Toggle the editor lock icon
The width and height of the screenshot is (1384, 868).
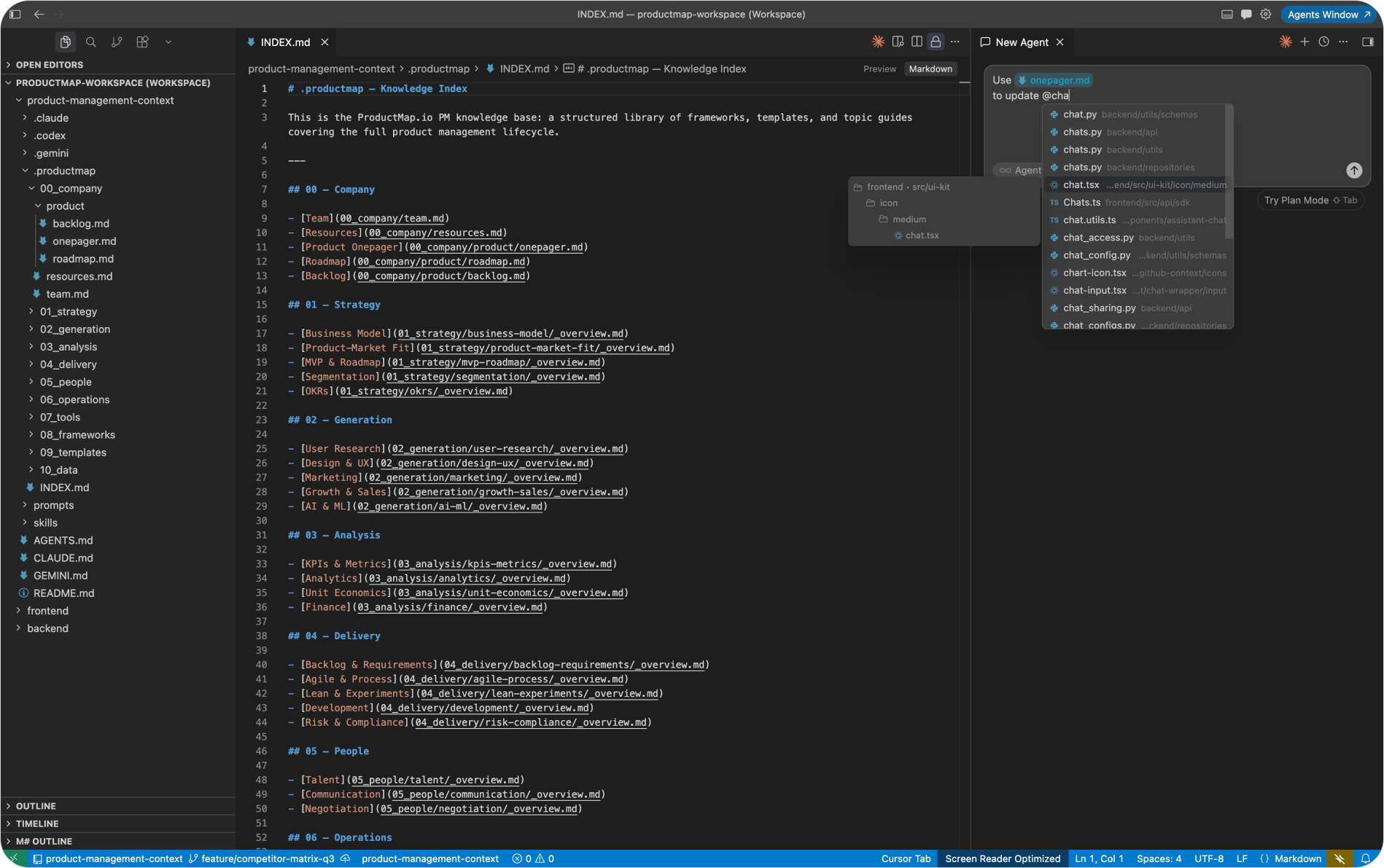click(936, 42)
